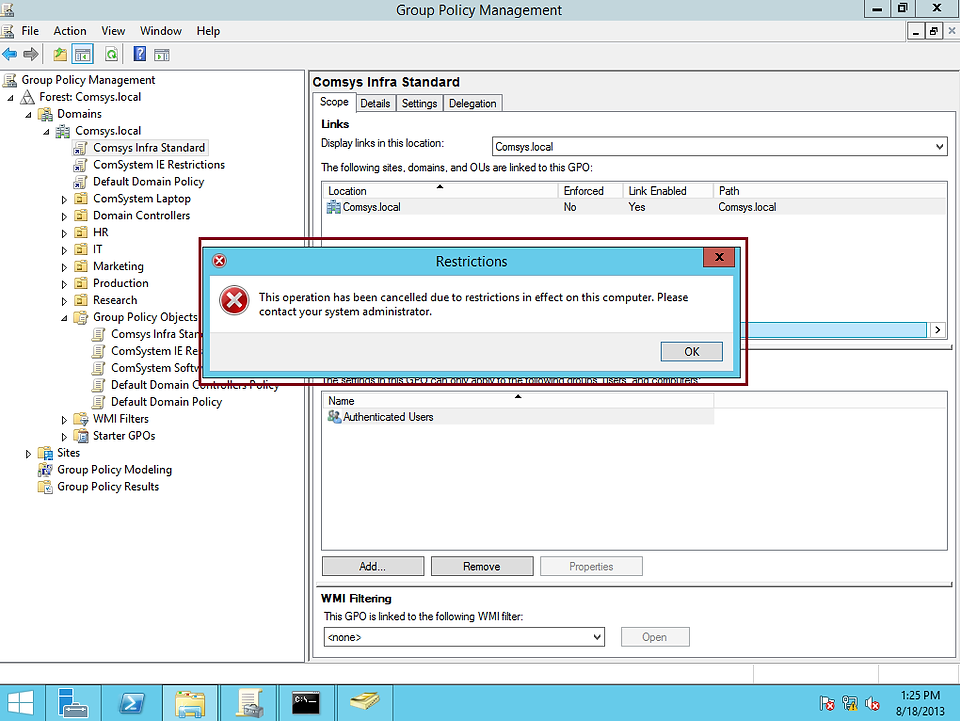Viewport: 960px width, 721px height.
Task: Select the Comsys.local row in Links list
Action: coord(634,207)
